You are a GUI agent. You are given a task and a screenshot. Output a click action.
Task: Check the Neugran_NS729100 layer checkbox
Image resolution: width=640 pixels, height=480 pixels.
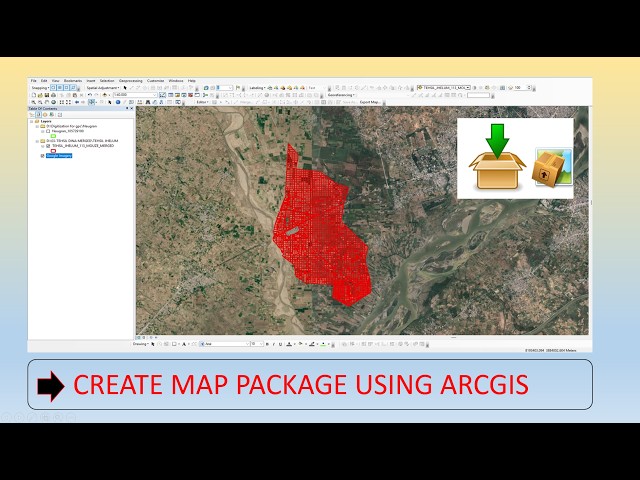point(48,131)
